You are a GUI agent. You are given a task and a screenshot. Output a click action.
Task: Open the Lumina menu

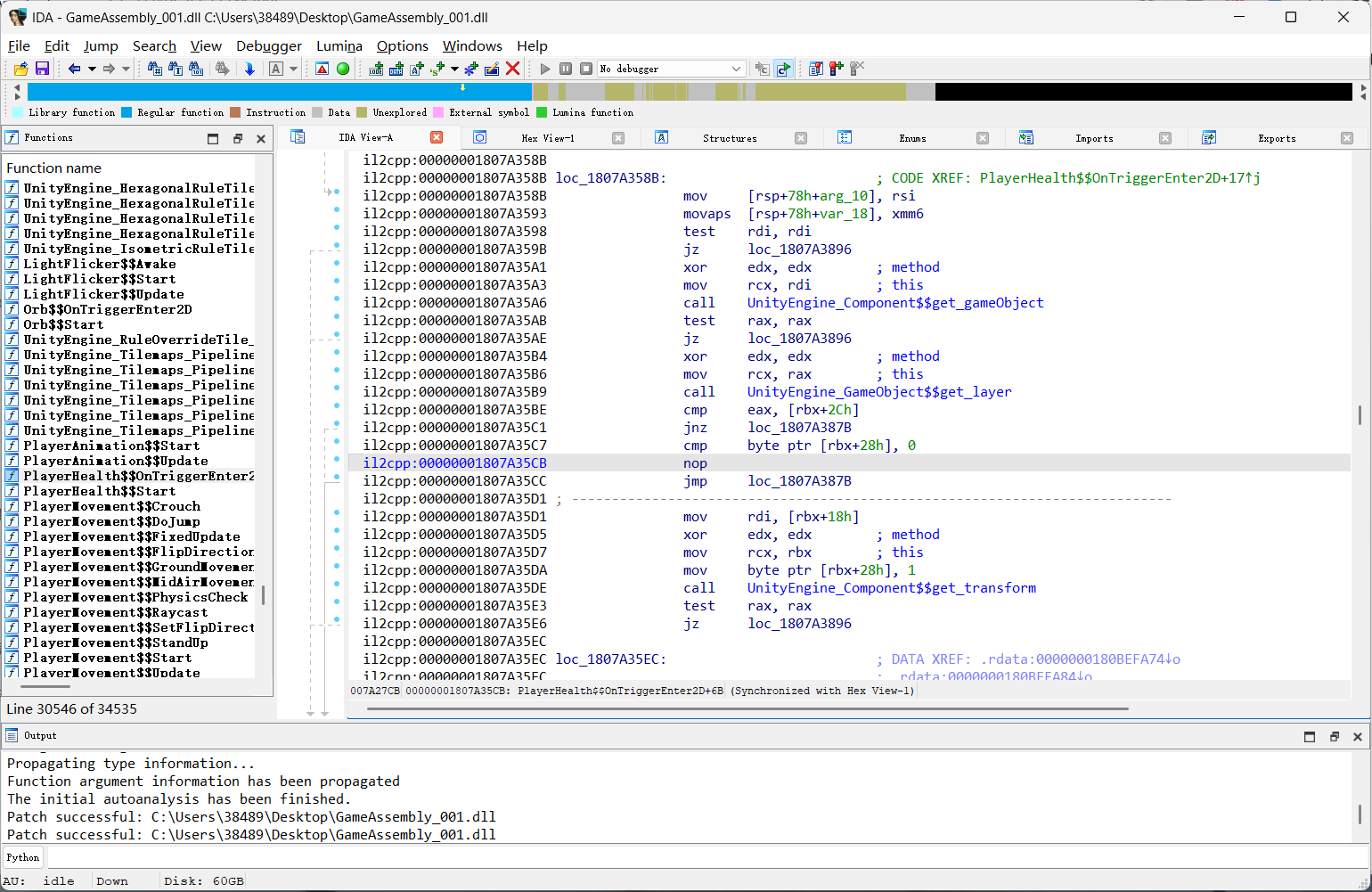tap(339, 45)
